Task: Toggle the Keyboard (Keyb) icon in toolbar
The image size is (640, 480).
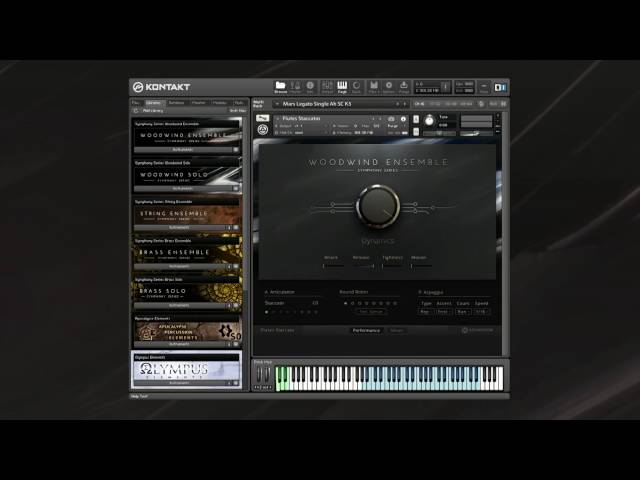Action: coord(342,87)
